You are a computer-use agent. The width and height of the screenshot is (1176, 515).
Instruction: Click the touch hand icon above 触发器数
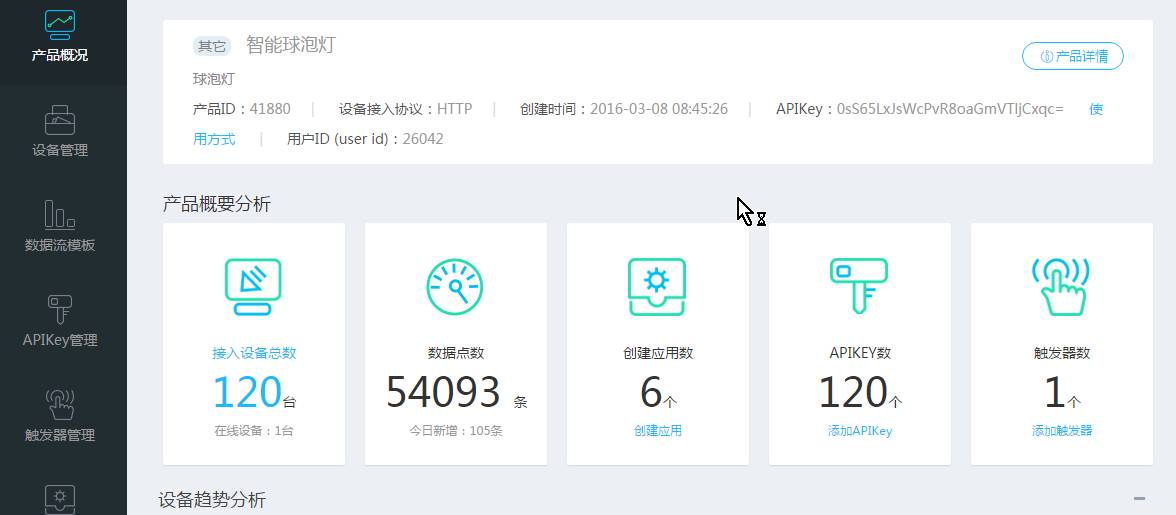1061,286
